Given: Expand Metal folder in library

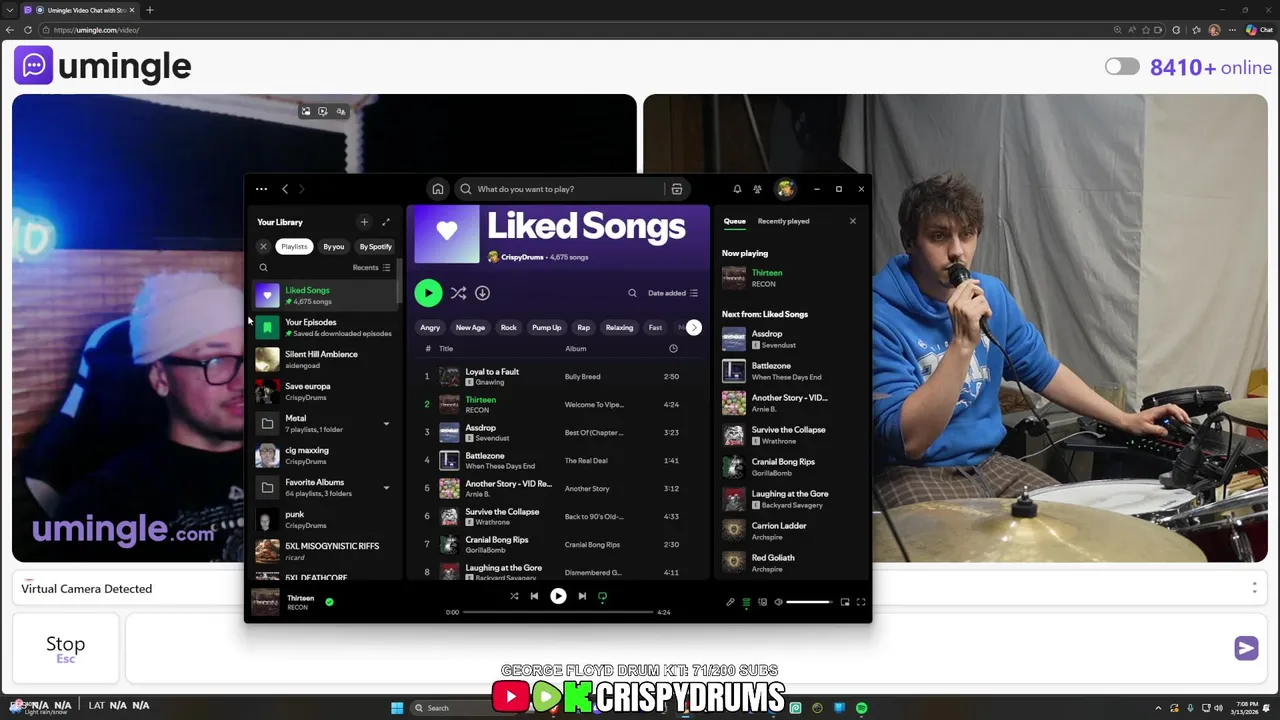Looking at the screenshot, I should [x=386, y=424].
